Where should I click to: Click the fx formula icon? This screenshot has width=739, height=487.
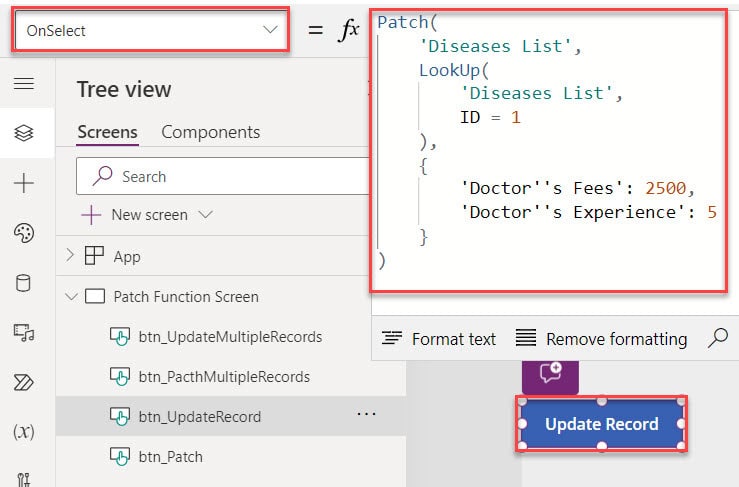[349, 31]
